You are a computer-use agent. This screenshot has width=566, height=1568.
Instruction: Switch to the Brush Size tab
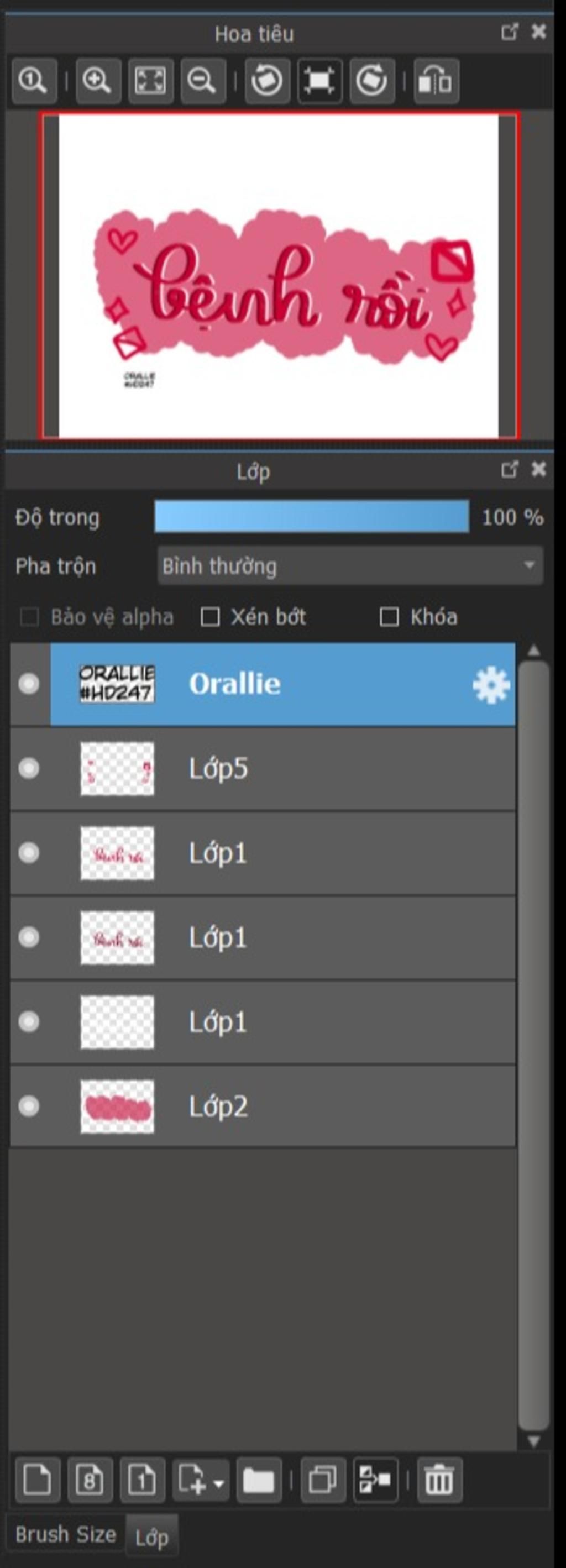66,1534
